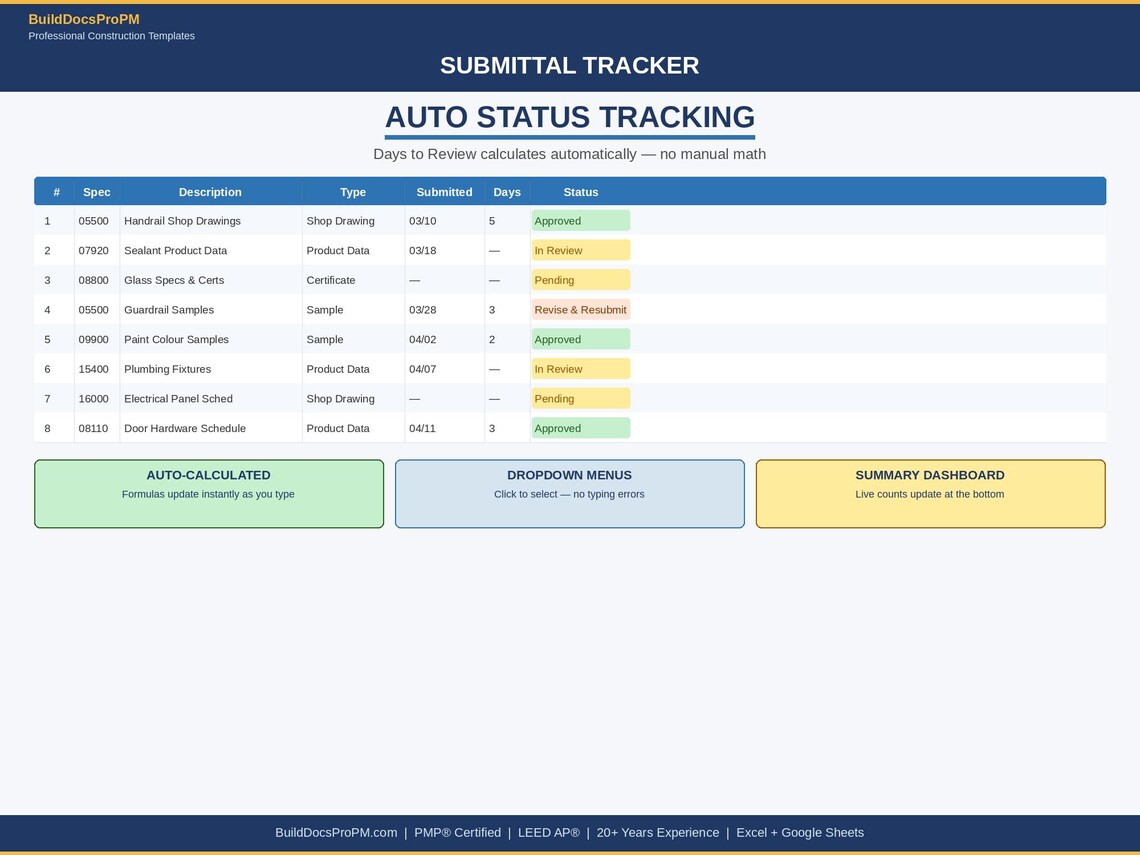Open Pending status for Electrical Panel Sched

(581, 398)
